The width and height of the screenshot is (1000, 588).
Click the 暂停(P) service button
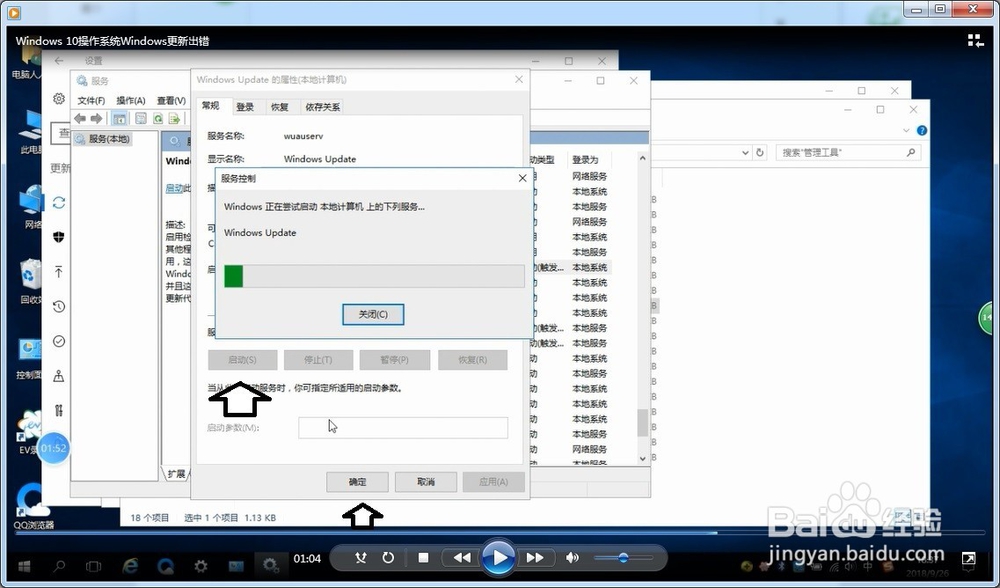pyautogui.click(x=394, y=360)
